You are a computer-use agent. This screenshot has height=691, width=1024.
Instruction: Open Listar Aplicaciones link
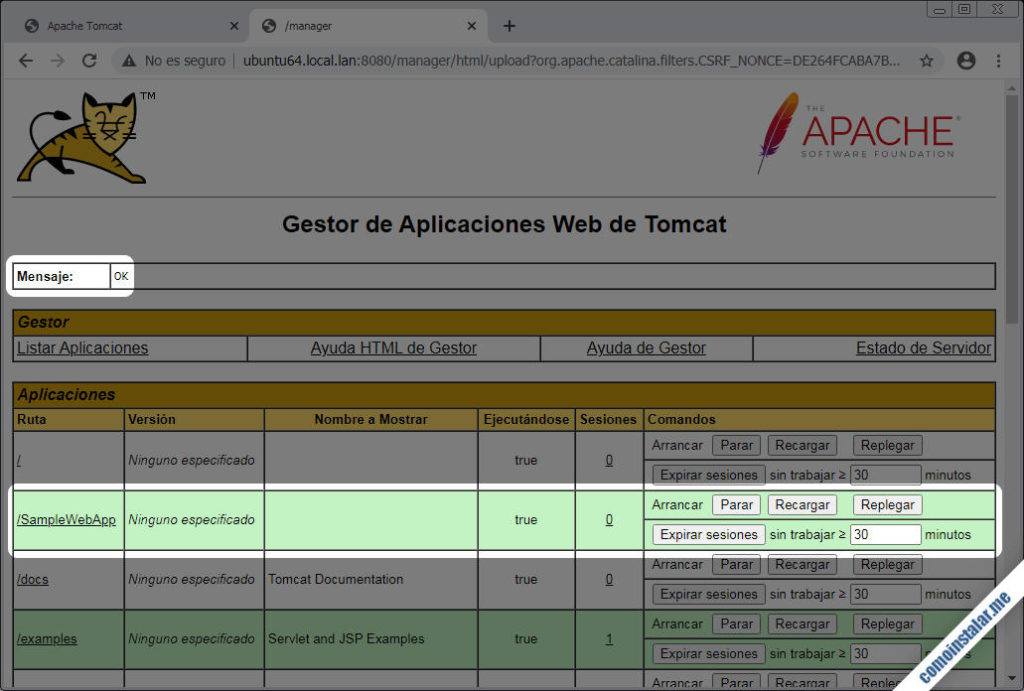[x=82, y=348]
